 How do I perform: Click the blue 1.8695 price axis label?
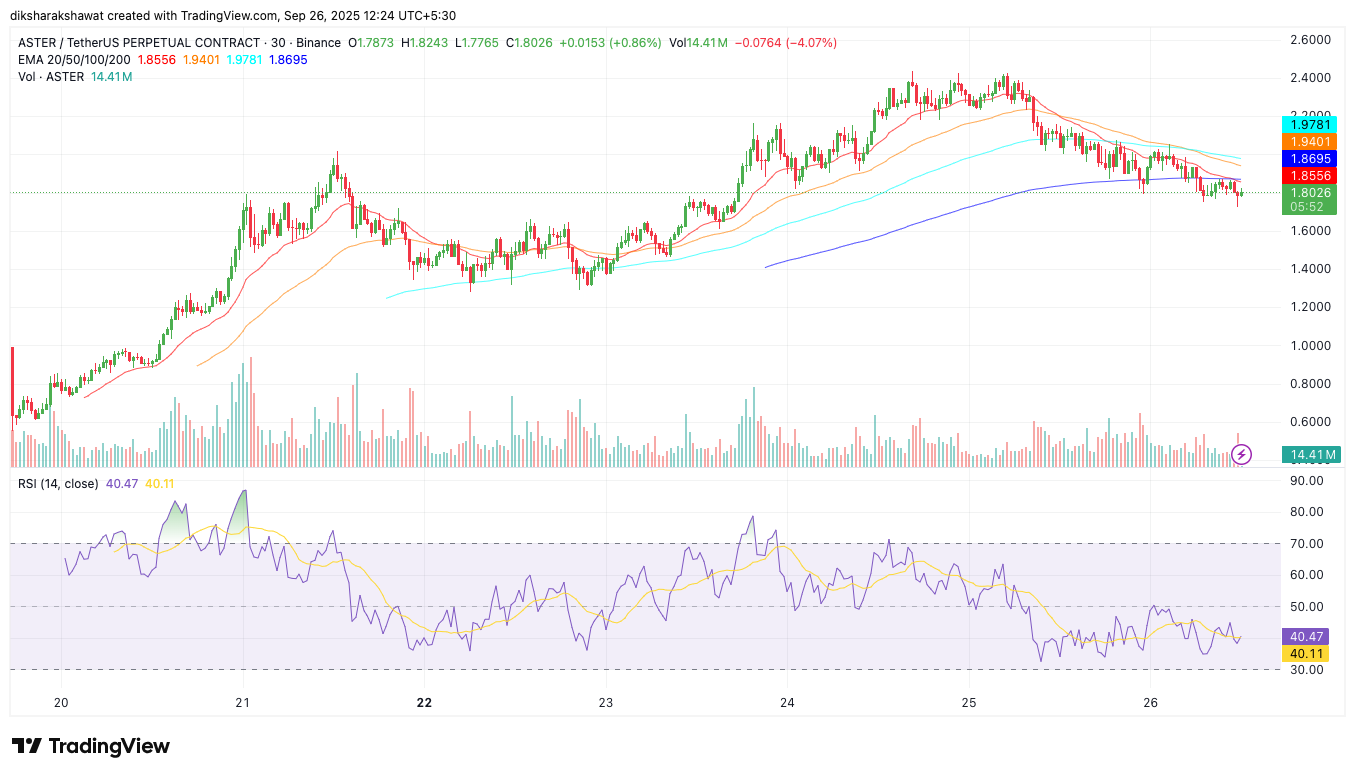[x=1309, y=159]
